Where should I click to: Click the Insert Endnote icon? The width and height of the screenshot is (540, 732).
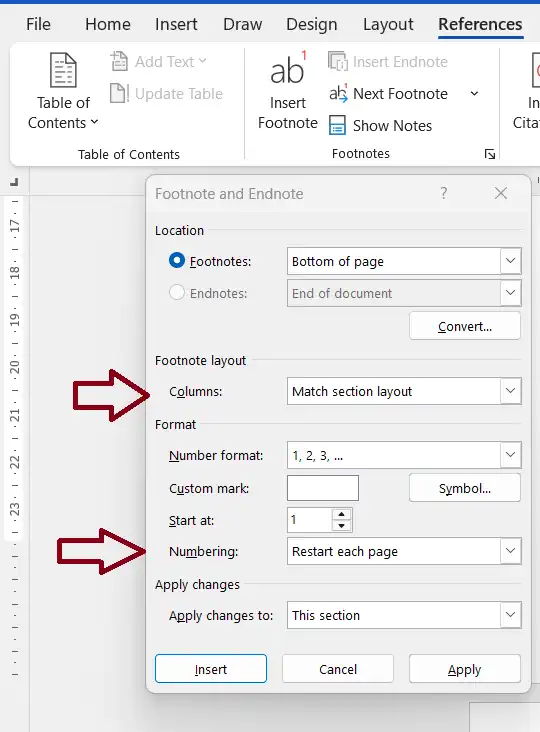point(337,61)
